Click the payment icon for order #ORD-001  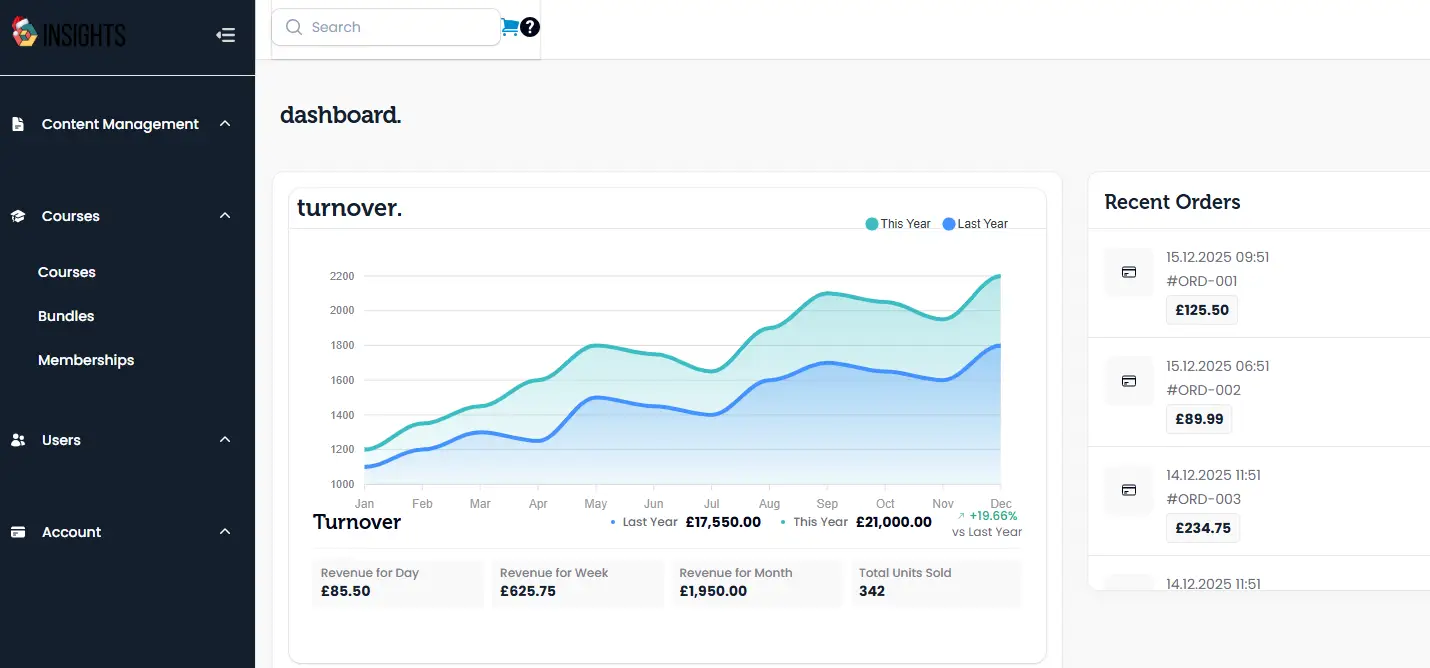tap(1129, 272)
